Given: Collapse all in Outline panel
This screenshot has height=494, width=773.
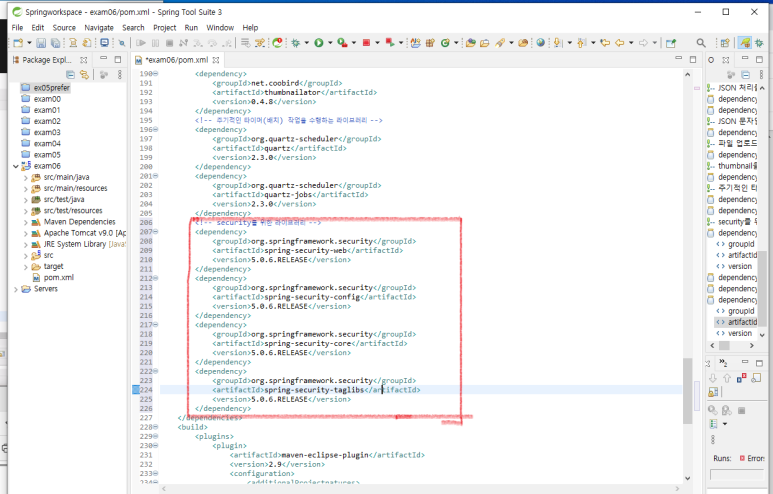Looking at the screenshot, I should coord(745,74).
